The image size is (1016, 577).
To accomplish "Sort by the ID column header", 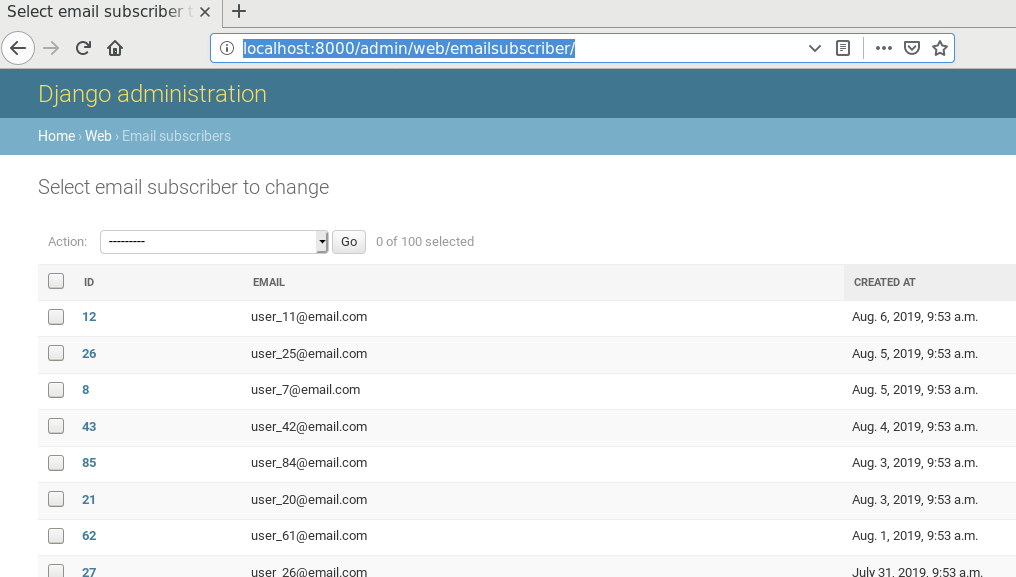I will coord(89,283).
